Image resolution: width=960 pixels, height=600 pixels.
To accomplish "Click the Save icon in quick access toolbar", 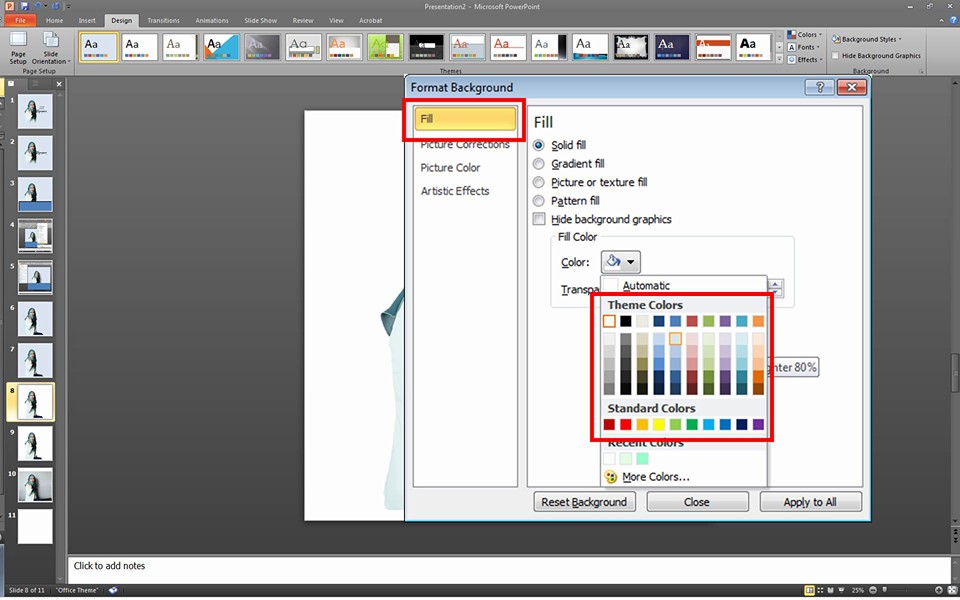I will click(23, 6).
